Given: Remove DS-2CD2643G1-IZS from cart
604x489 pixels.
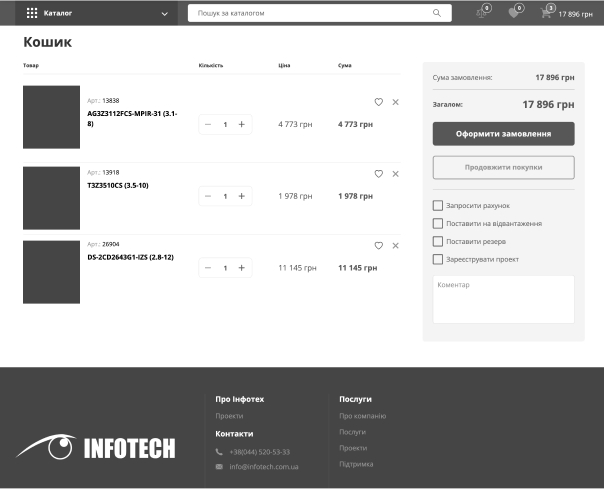Looking at the screenshot, I should 395,246.
